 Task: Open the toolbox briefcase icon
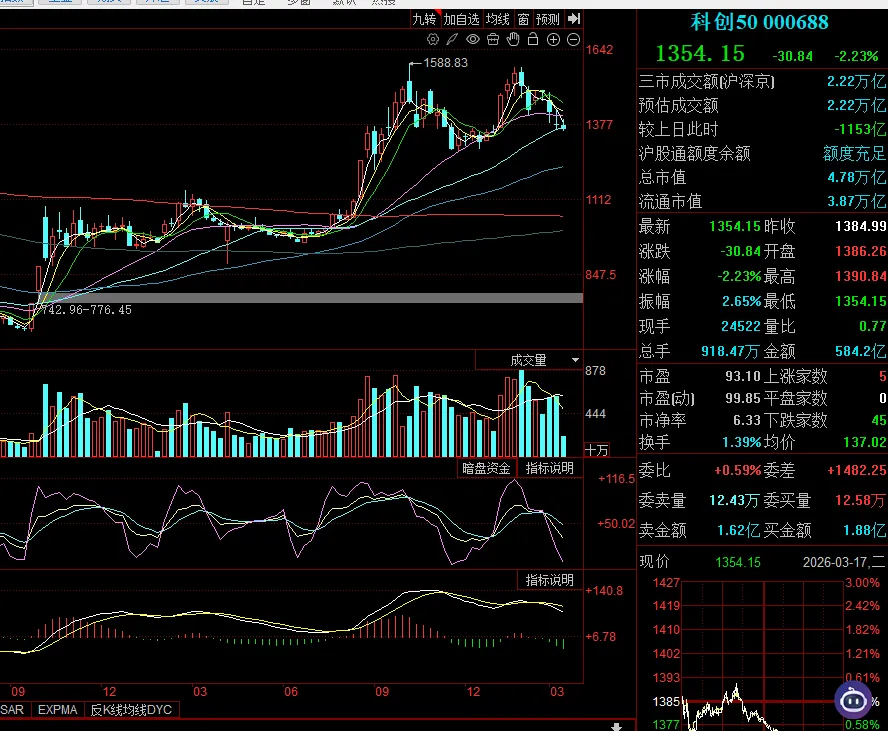point(493,39)
